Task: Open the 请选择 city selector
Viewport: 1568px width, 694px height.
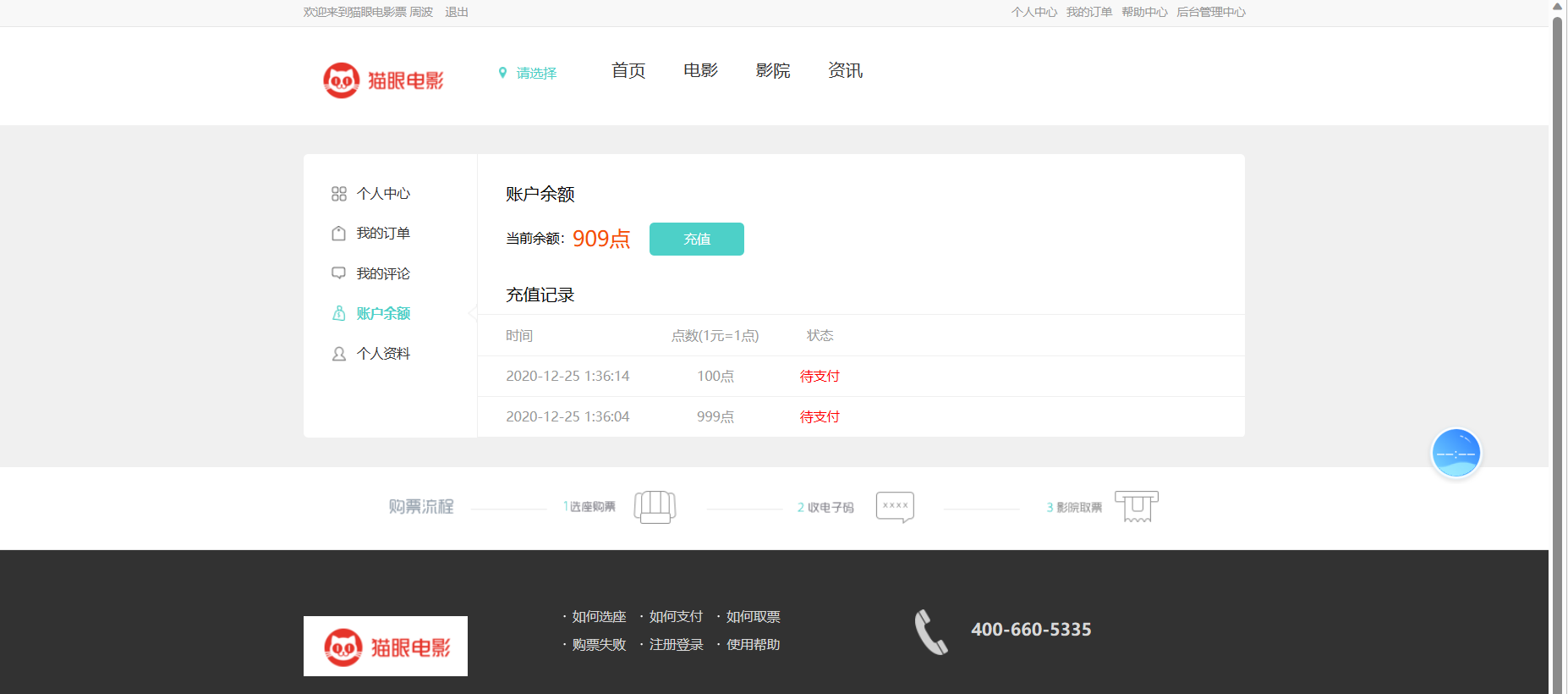Action: pyautogui.click(x=536, y=74)
